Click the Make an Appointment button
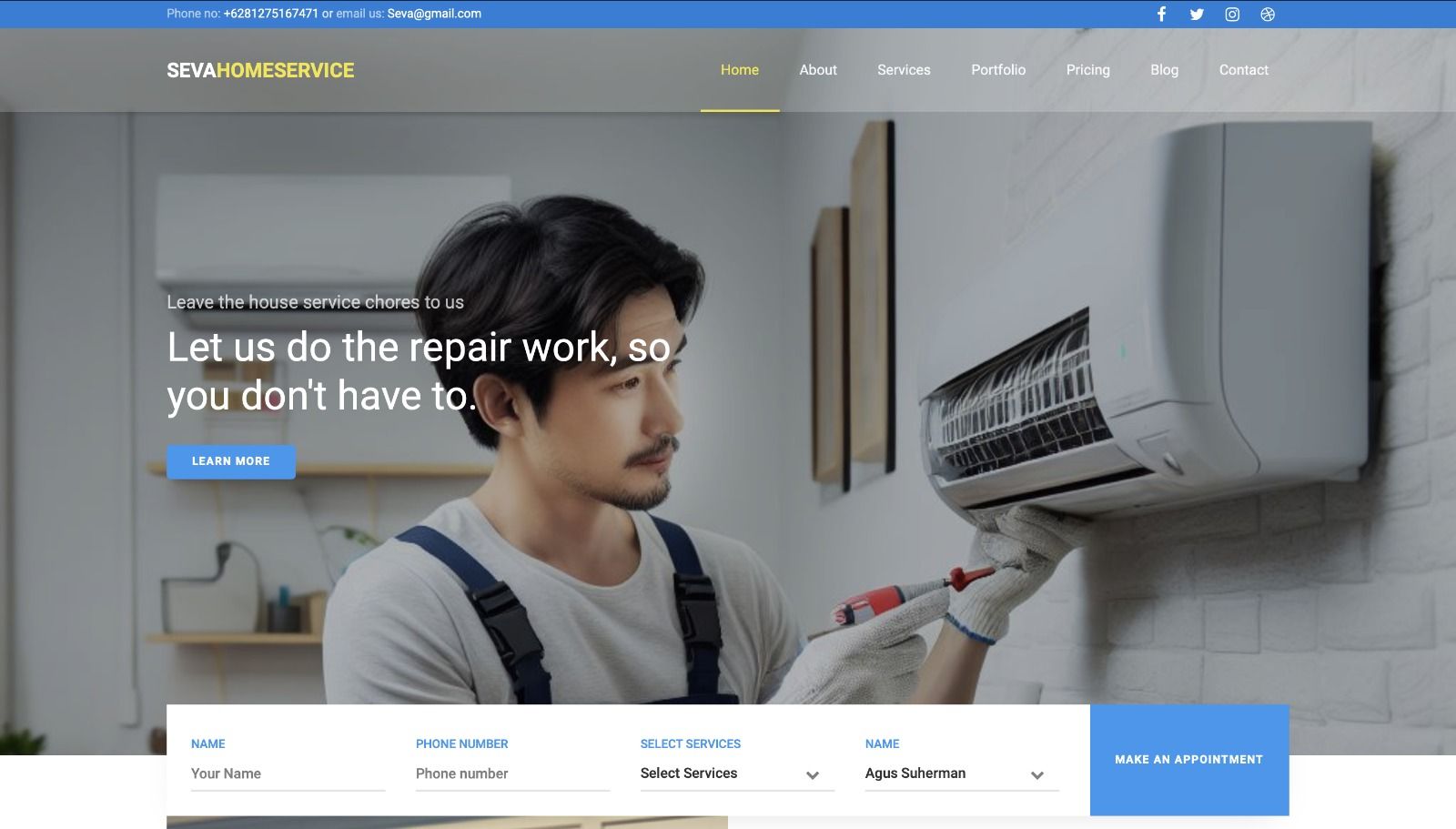The height and width of the screenshot is (829, 1456). pyautogui.click(x=1189, y=760)
